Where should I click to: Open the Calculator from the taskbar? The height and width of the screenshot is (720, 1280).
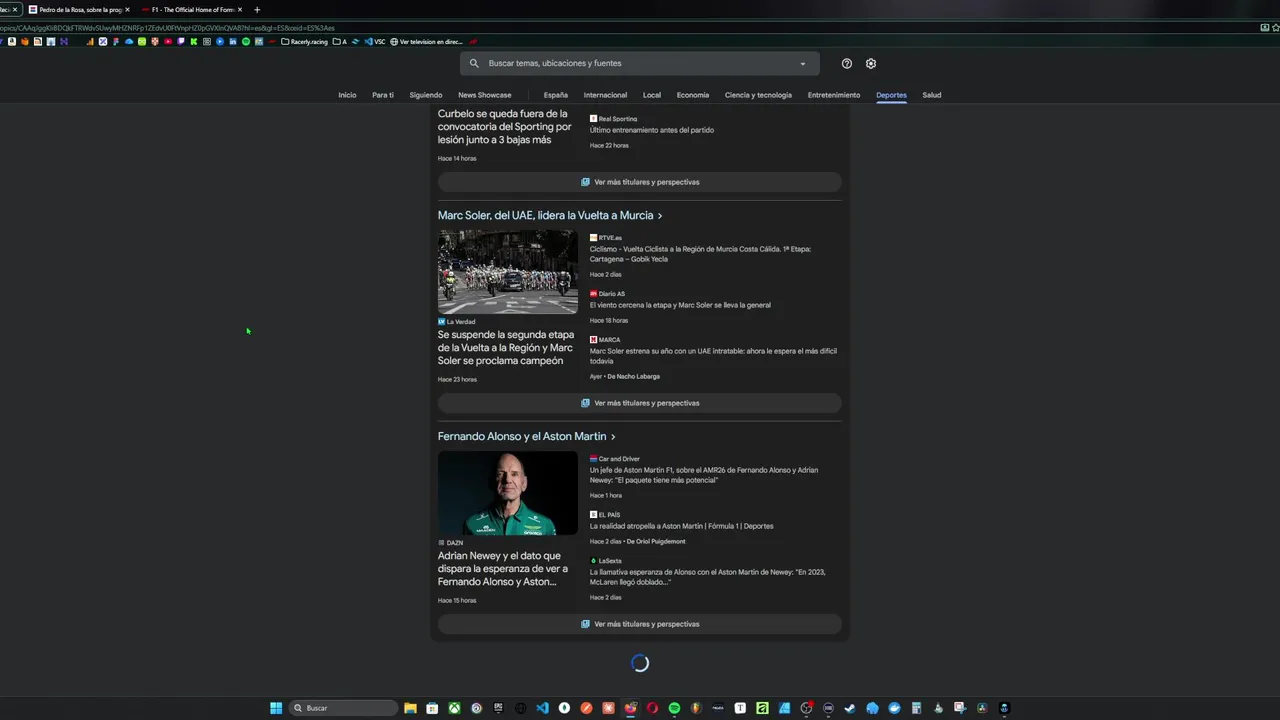pos(916,708)
